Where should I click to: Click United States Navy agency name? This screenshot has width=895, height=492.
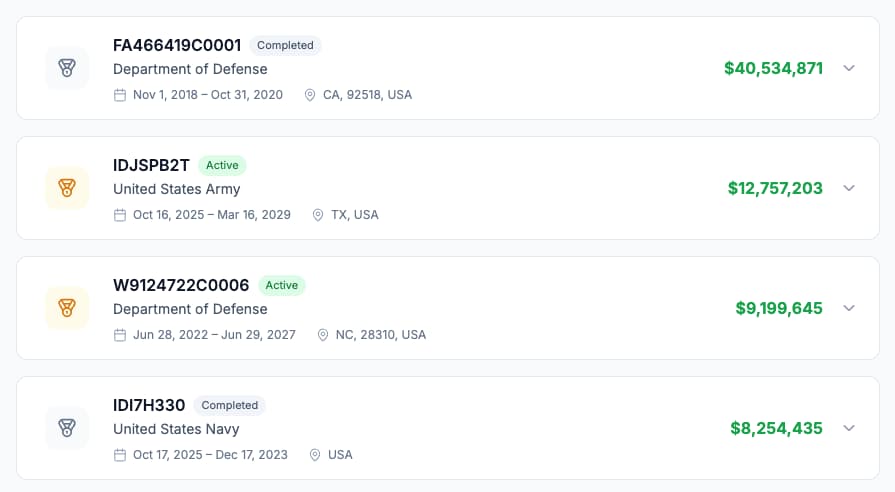point(176,429)
